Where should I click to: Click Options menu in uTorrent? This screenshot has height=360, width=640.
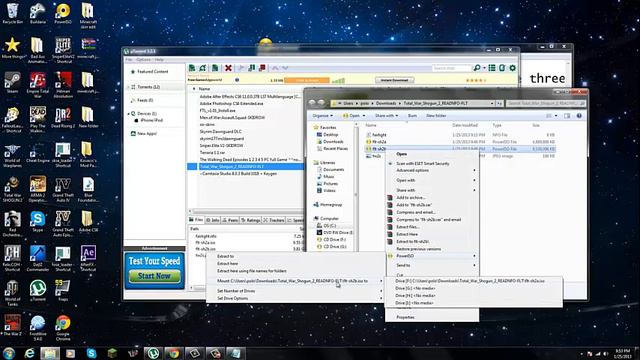coord(143,60)
